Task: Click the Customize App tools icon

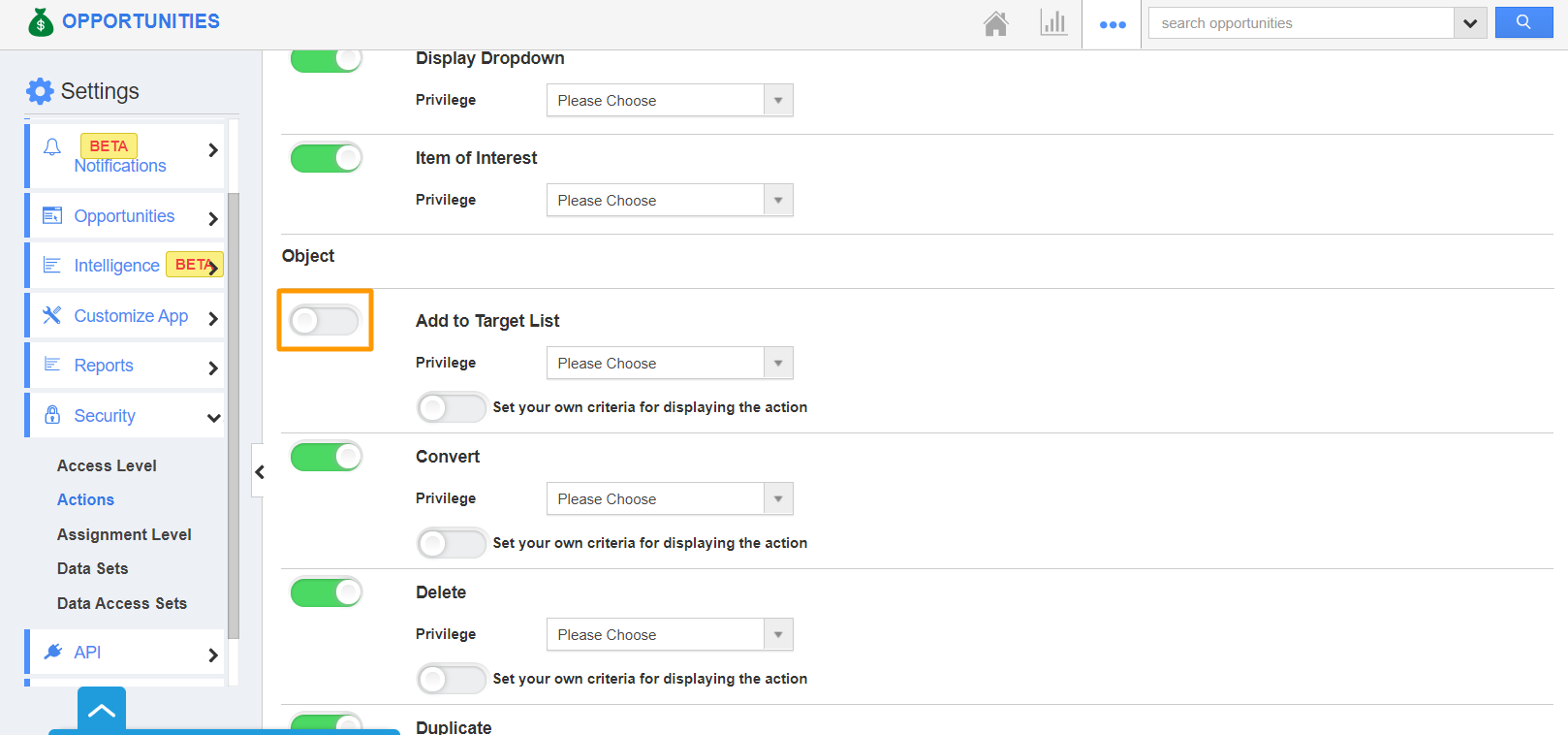Action: pos(52,316)
